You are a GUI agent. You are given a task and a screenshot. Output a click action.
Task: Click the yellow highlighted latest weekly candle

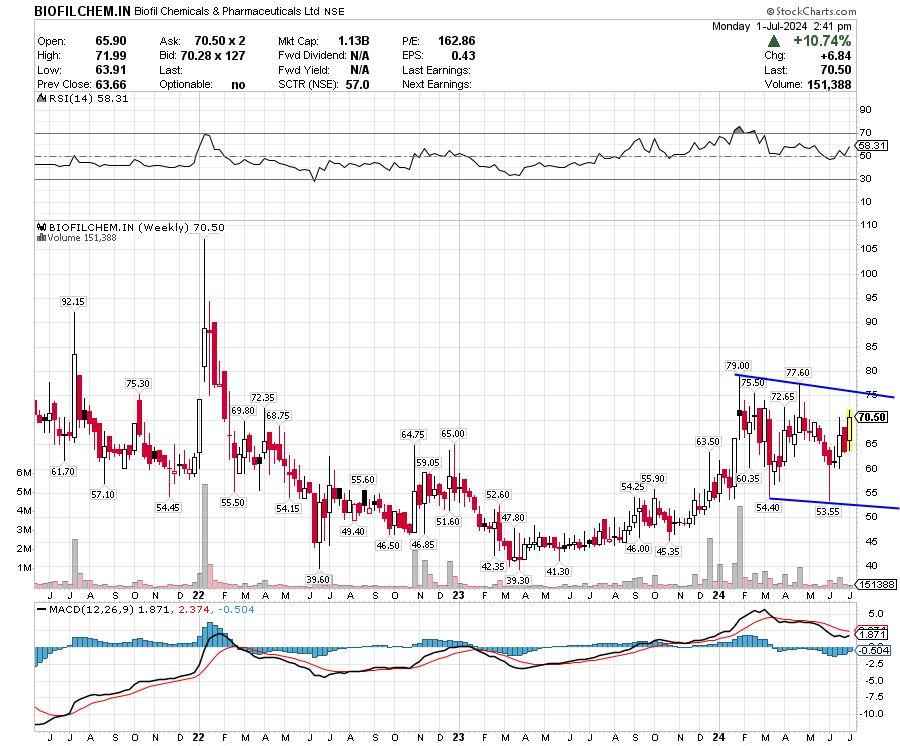pyautogui.click(x=849, y=430)
